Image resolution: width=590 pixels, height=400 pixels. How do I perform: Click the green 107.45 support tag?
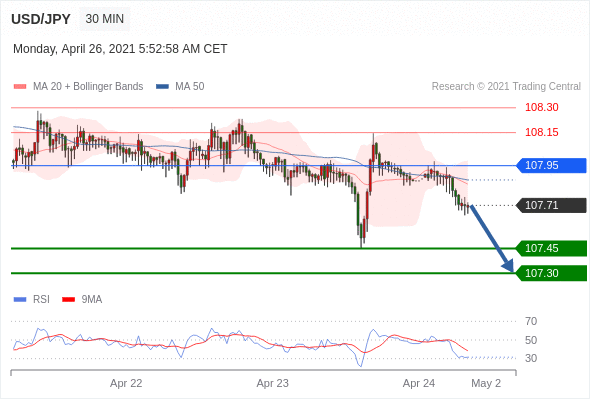point(551,248)
